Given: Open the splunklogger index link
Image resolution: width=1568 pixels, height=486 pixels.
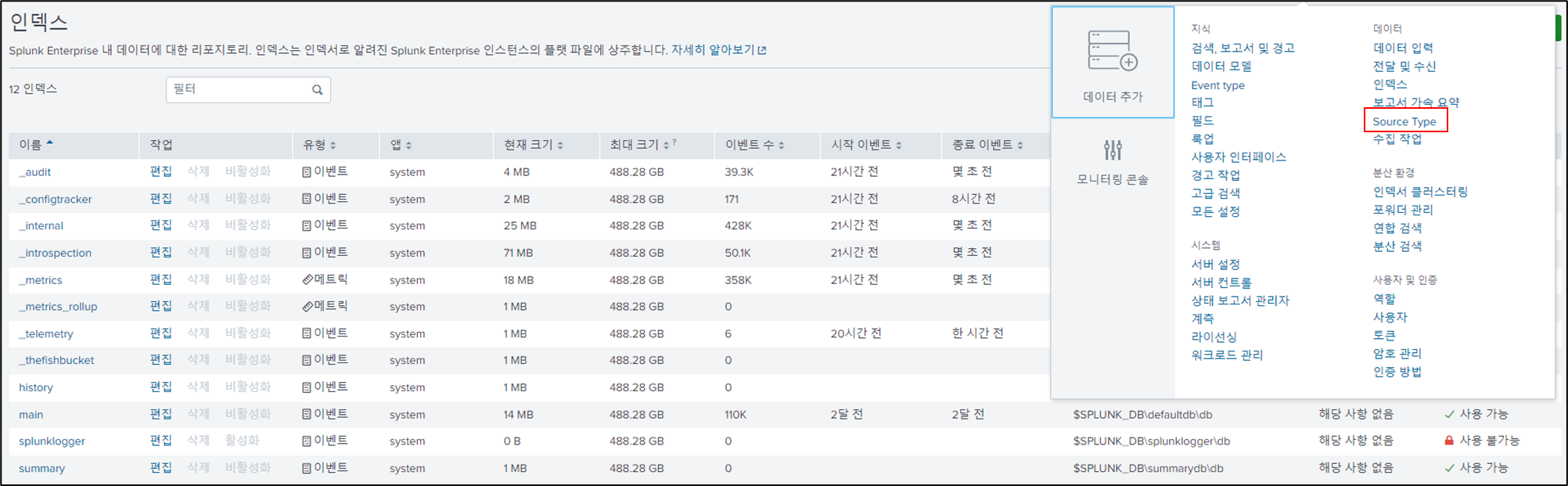Looking at the screenshot, I should pyautogui.click(x=52, y=441).
